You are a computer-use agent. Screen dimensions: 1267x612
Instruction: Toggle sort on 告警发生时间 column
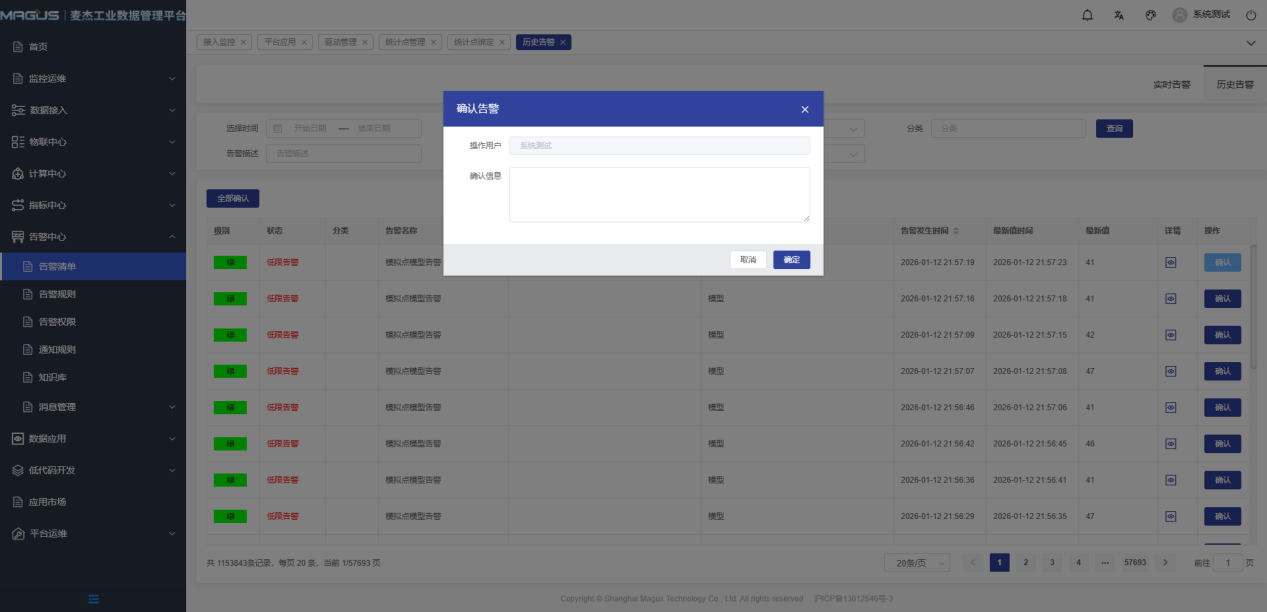click(955, 231)
